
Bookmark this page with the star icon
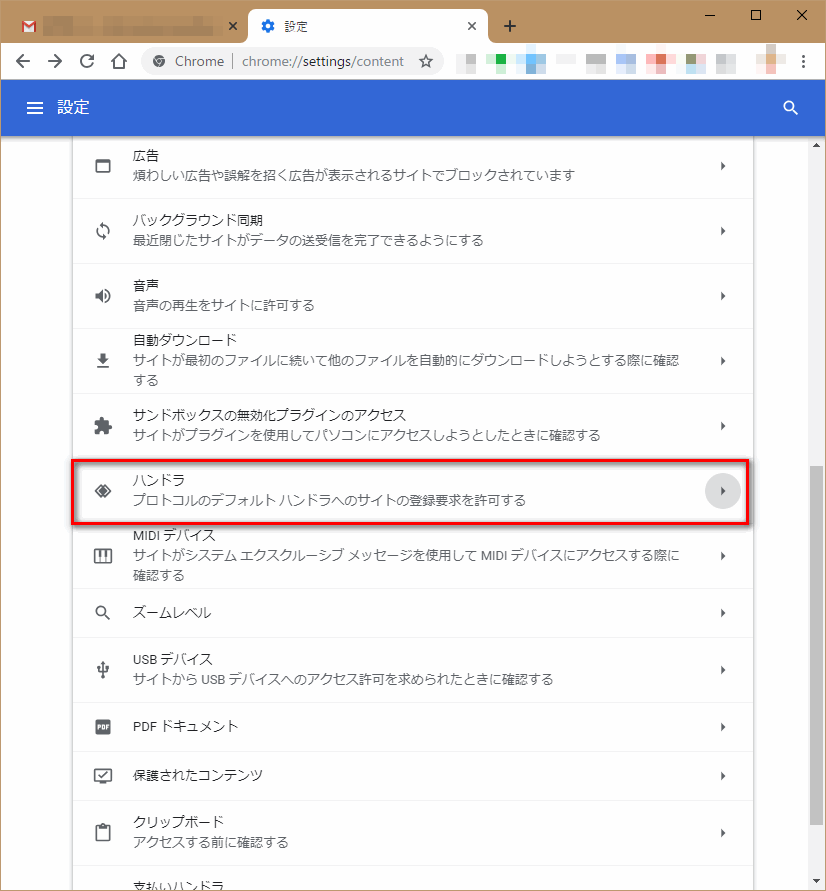pos(426,61)
